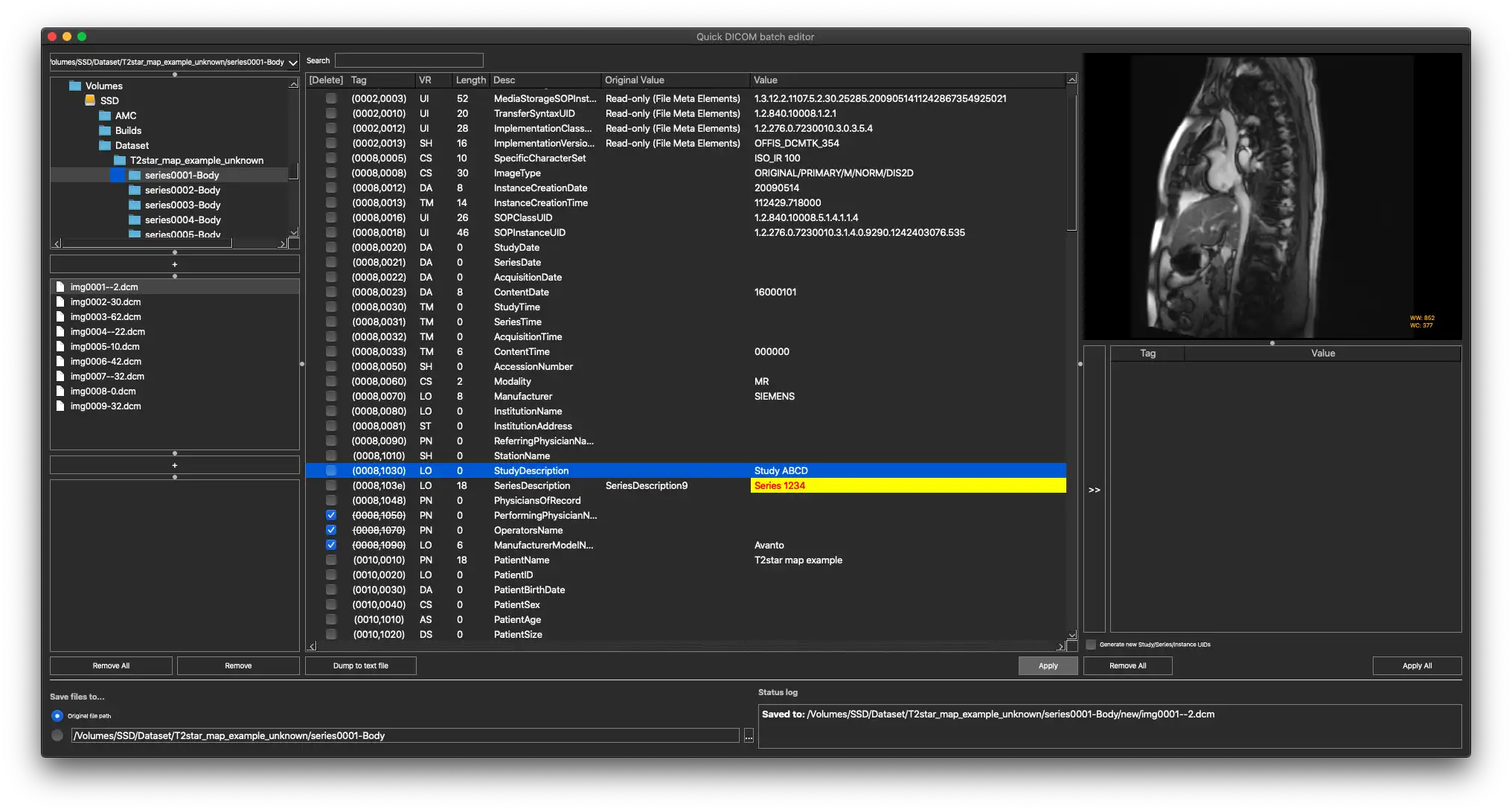This screenshot has width=1512, height=812.
Task: Click the Dump to text file button
Action: (x=361, y=665)
